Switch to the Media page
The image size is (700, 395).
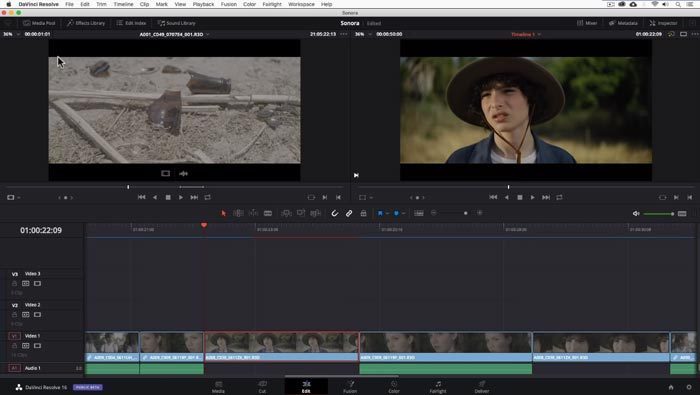click(218, 387)
